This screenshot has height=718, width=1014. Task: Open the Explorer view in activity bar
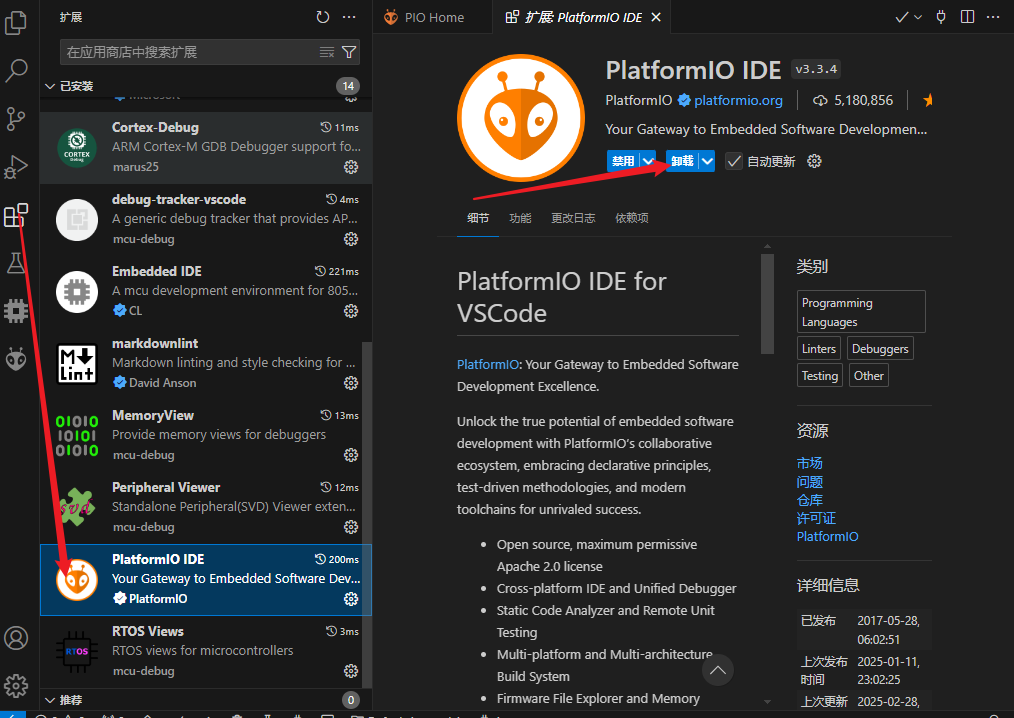coord(16,22)
